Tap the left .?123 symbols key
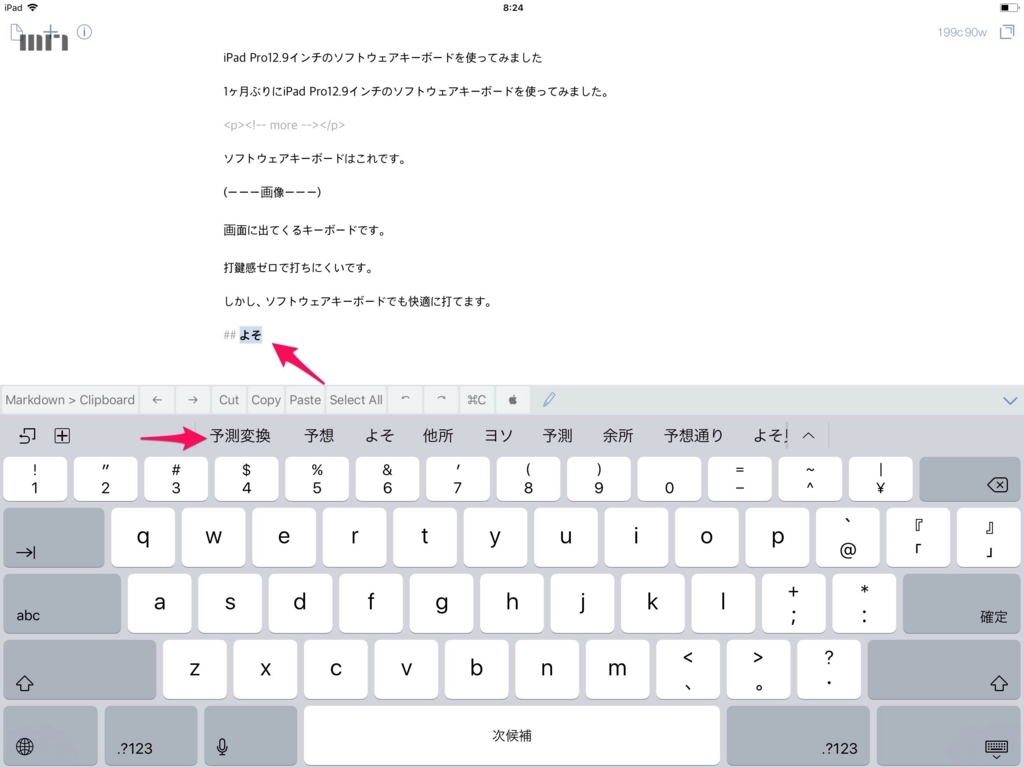 (x=151, y=735)
